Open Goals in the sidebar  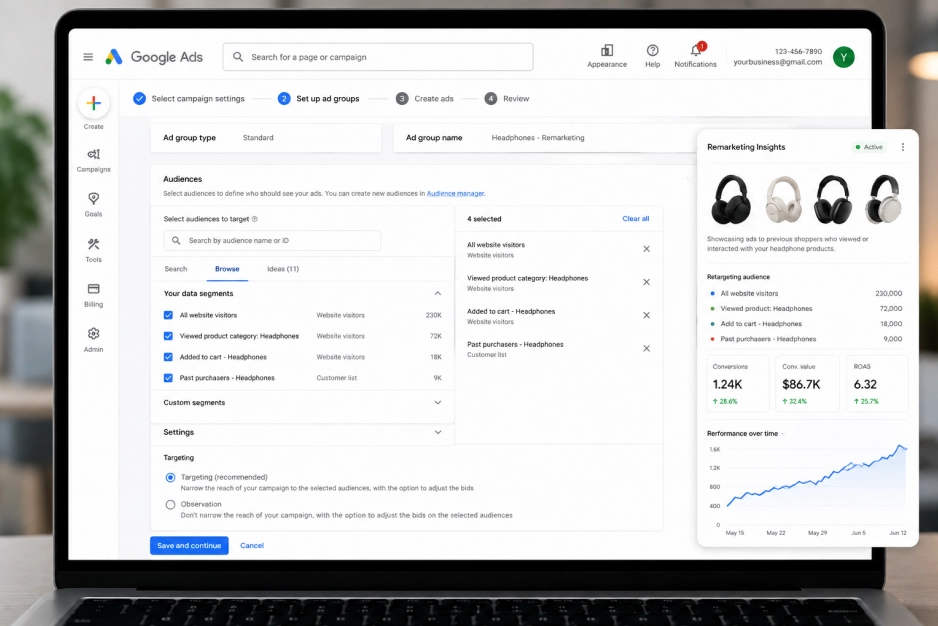(93, 205)
